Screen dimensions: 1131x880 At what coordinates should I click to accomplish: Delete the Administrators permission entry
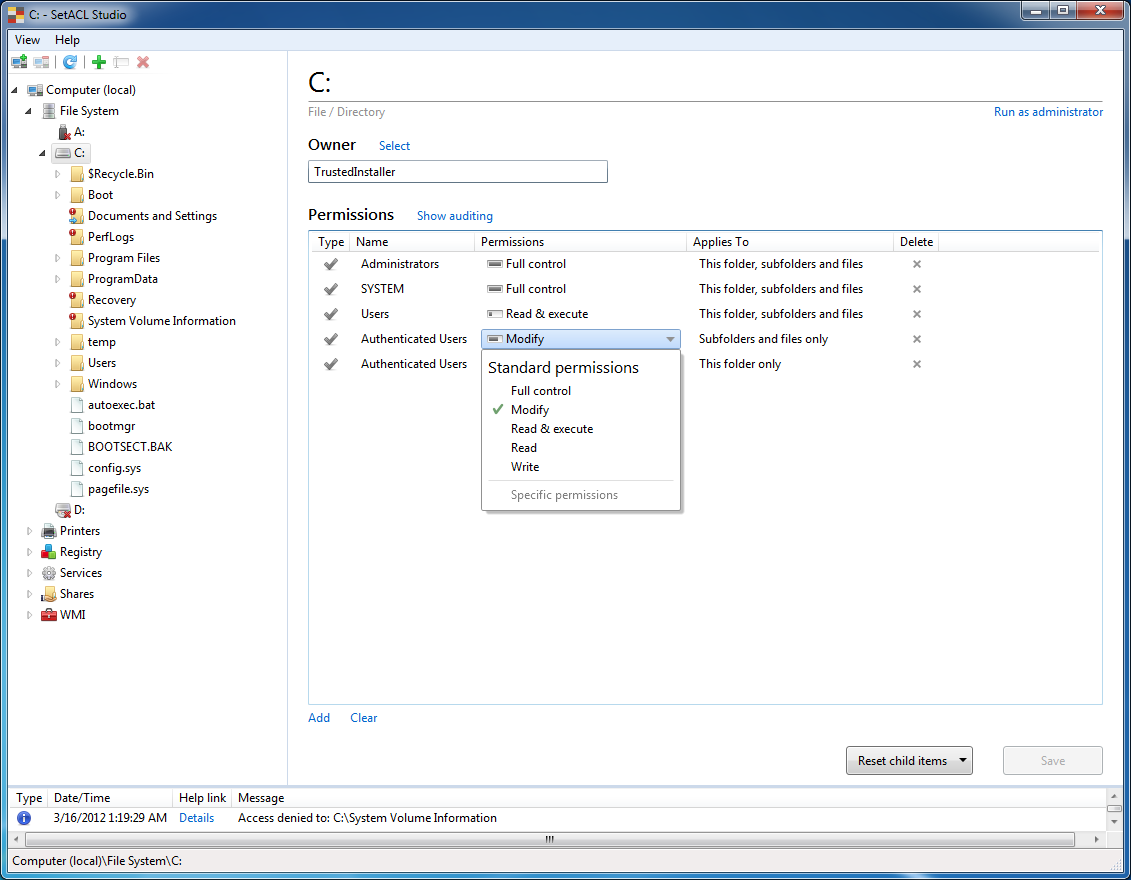pyautogui.click(x=916, y=264)
